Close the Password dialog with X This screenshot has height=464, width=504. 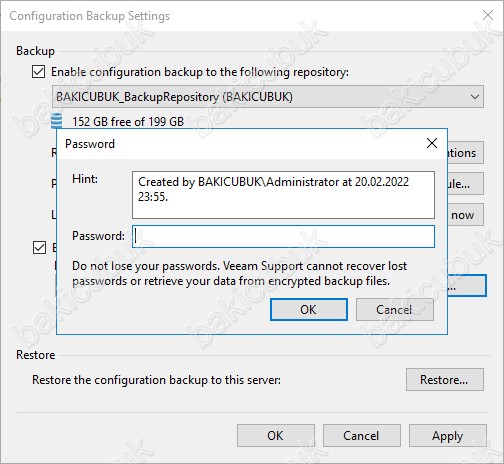432,143
